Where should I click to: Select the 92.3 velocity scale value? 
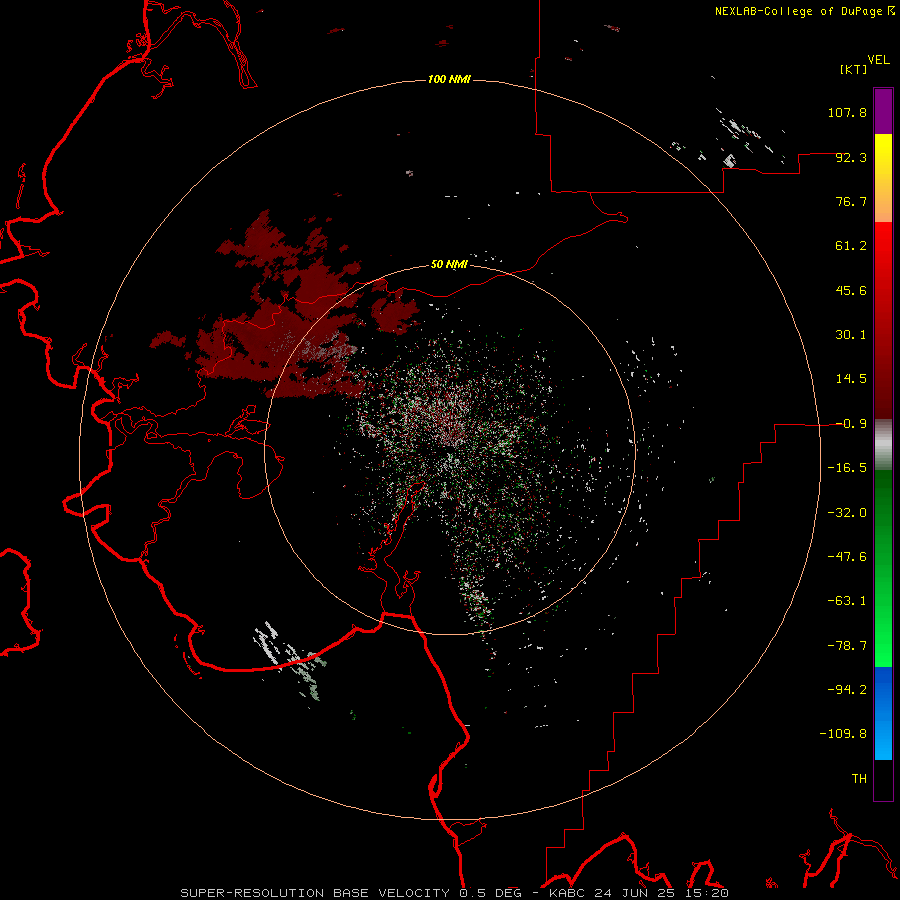click(851, 157)
